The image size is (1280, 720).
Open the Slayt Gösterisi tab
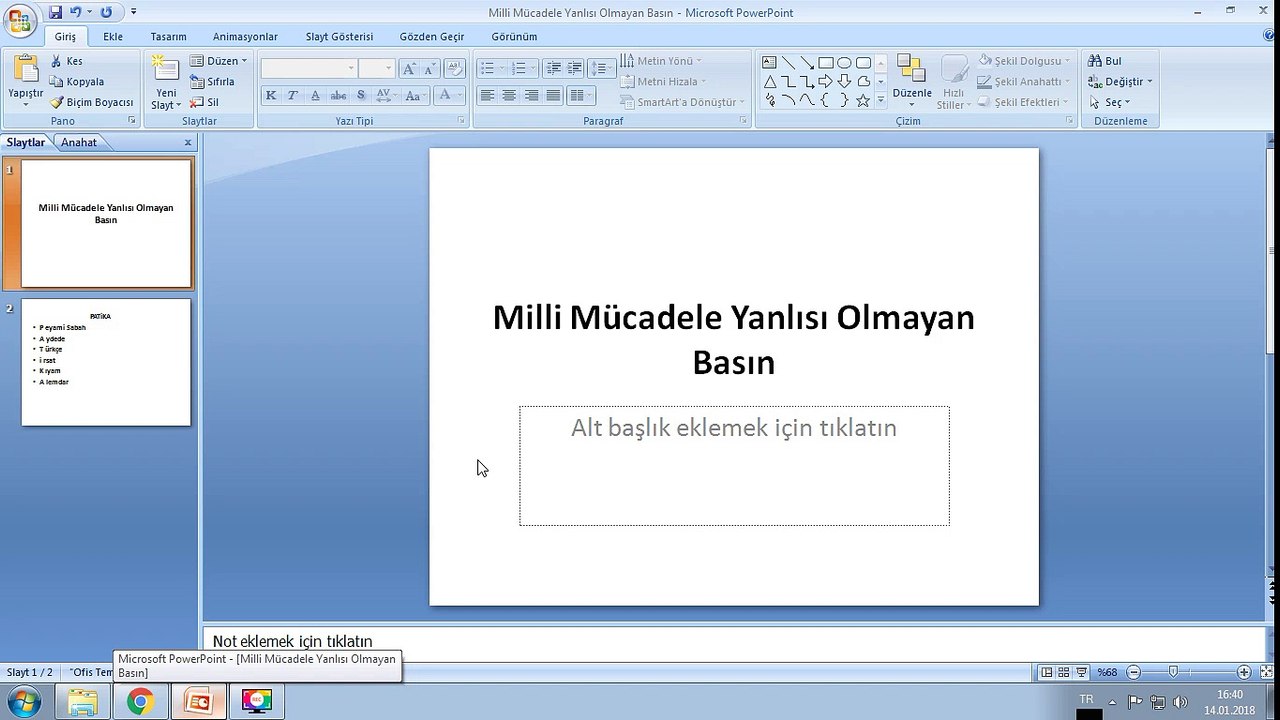(x=340, y=36)
